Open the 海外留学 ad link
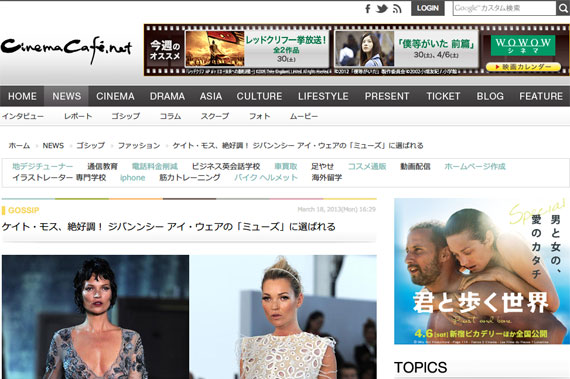Screen dimensions: 570x379 [327, 178]
